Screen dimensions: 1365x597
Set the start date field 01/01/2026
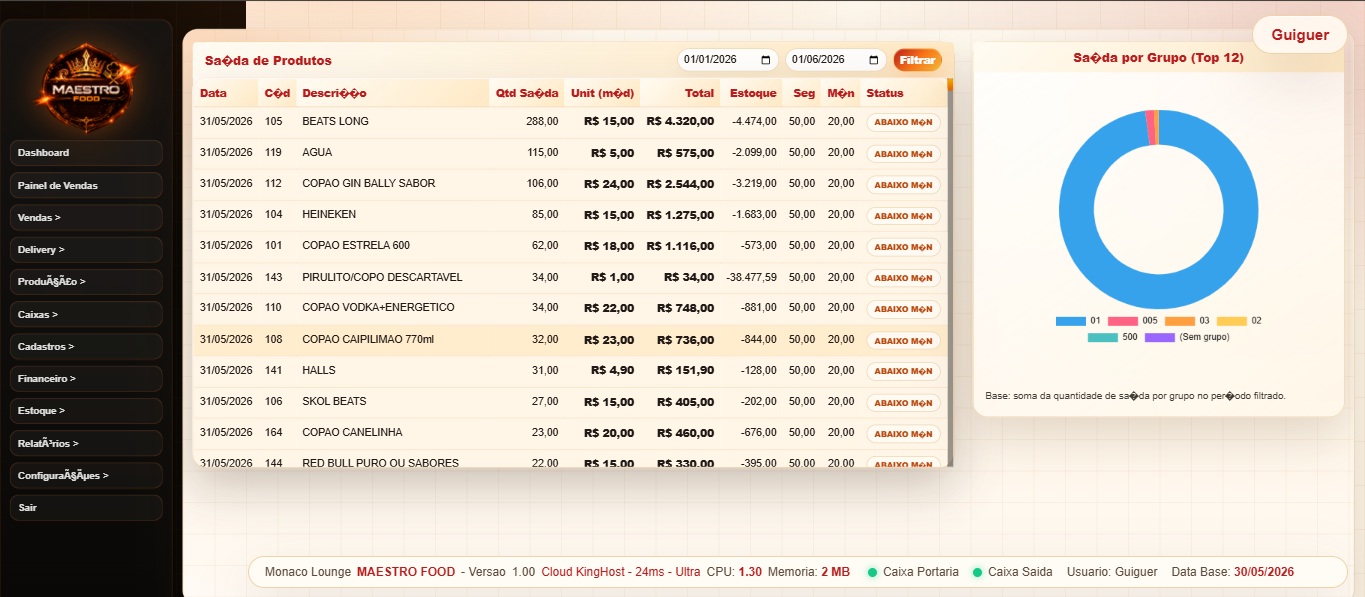tap(727, 60)
